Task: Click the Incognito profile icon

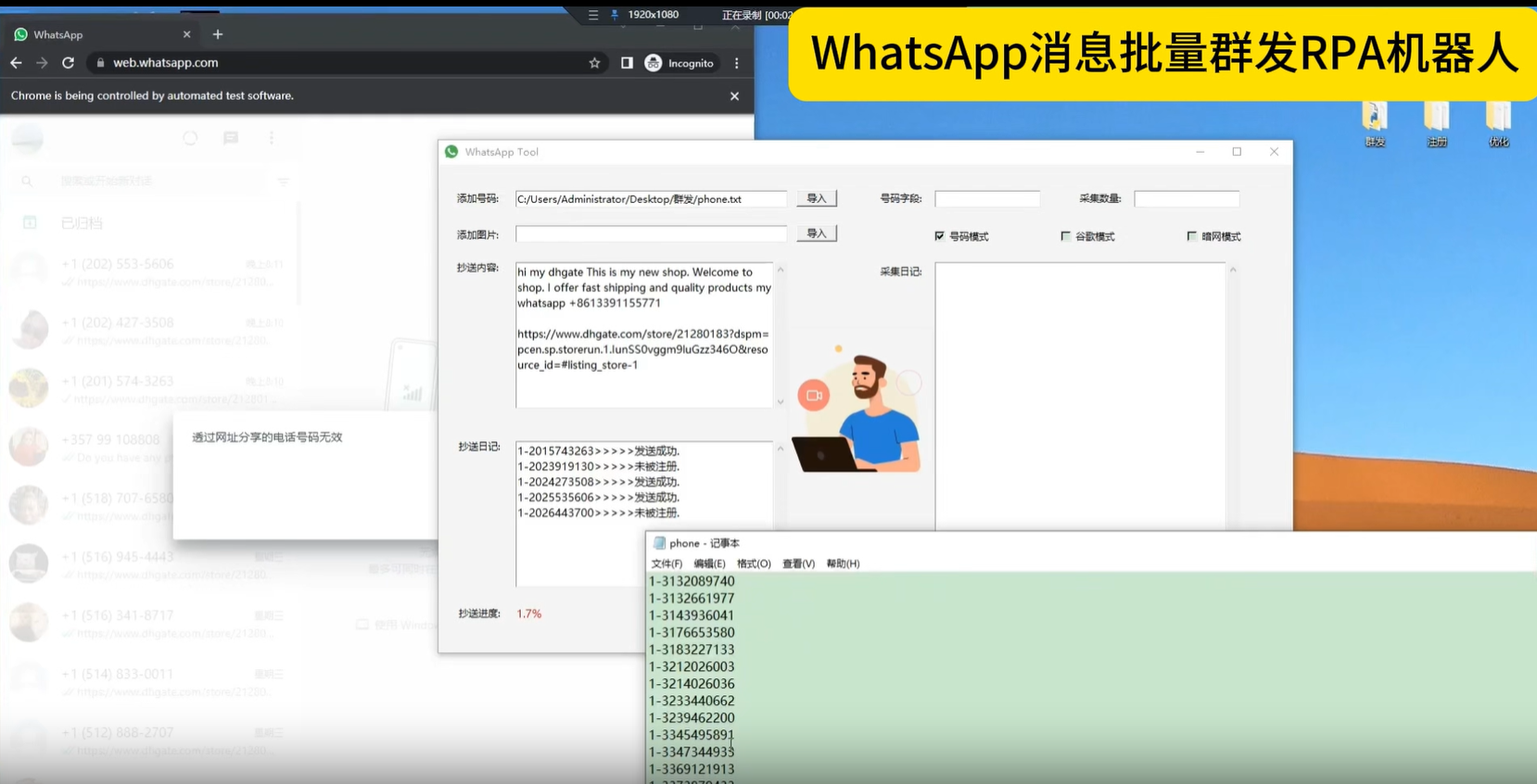Action: pyautogui.click(x=654, y=63)
